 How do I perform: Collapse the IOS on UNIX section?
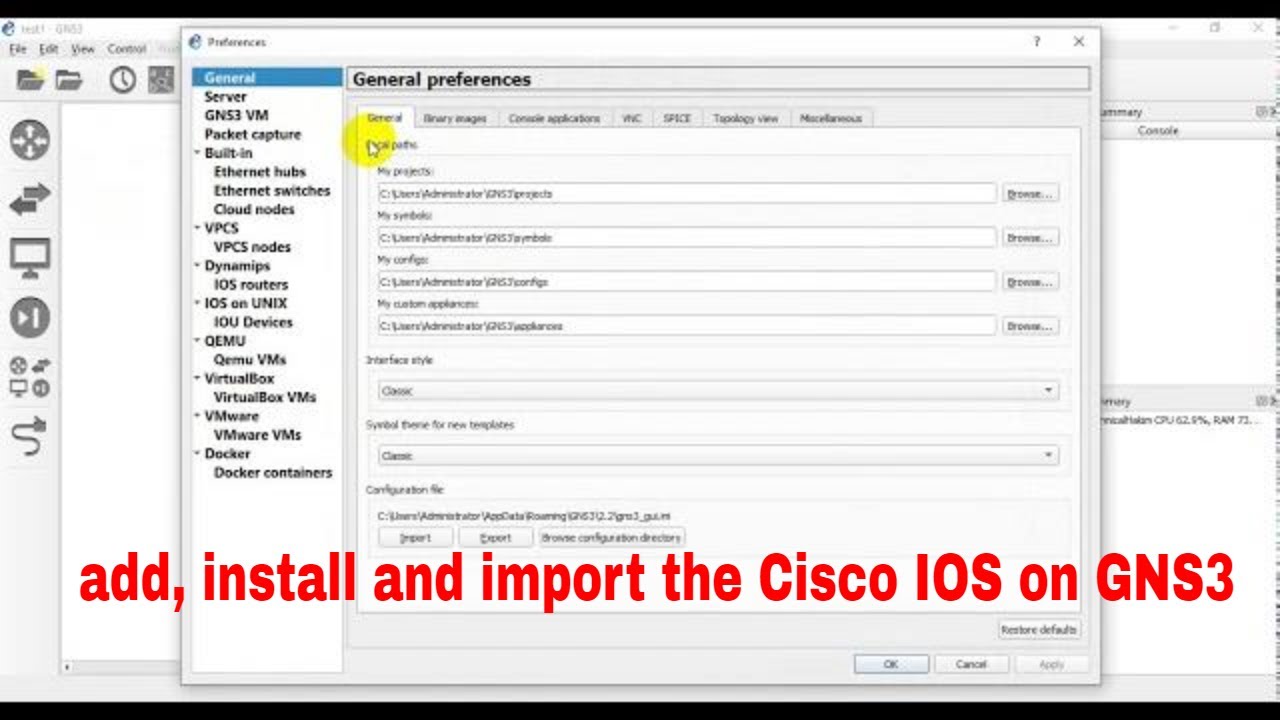point(197,303)
